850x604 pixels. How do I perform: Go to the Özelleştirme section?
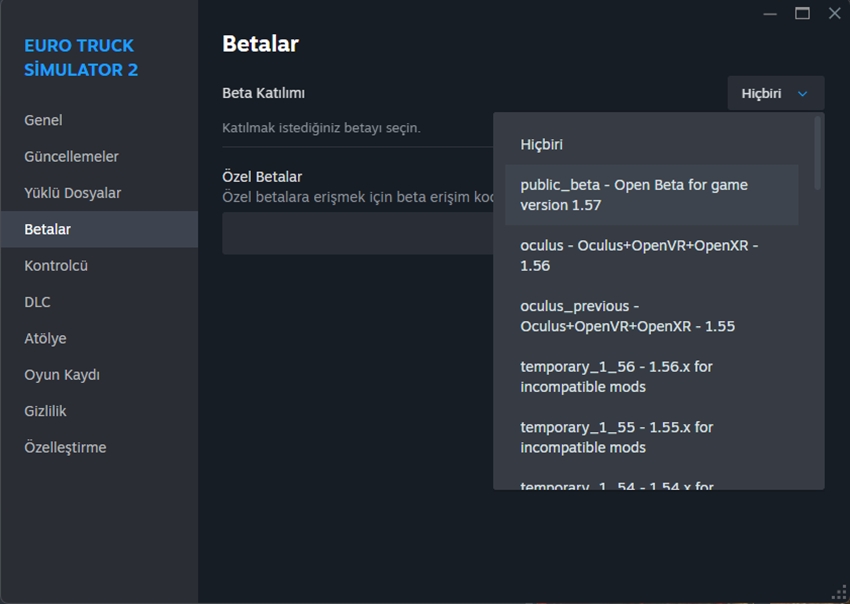click(x=65, y=447)
